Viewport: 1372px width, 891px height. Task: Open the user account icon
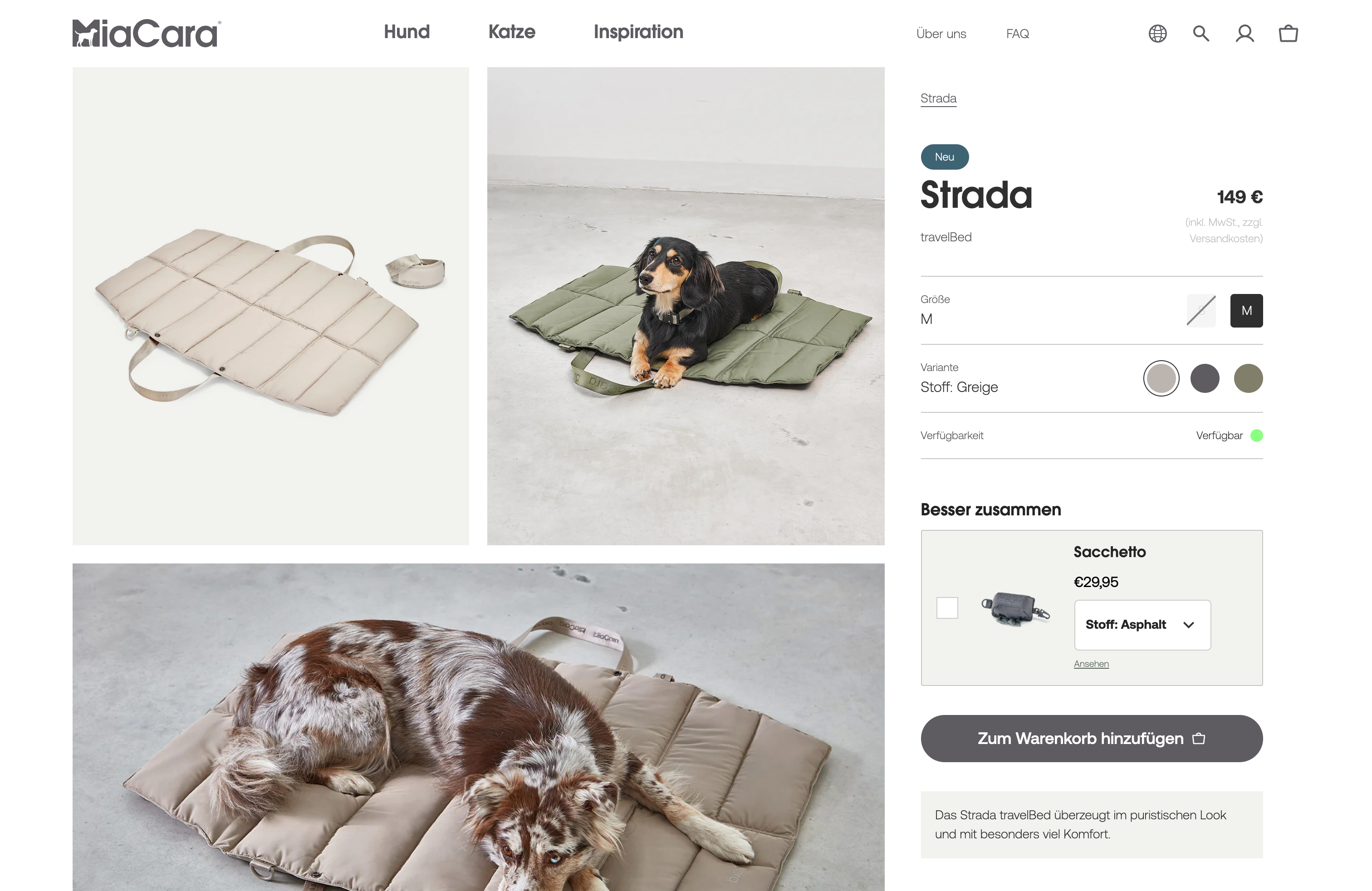pos(1245,34)
